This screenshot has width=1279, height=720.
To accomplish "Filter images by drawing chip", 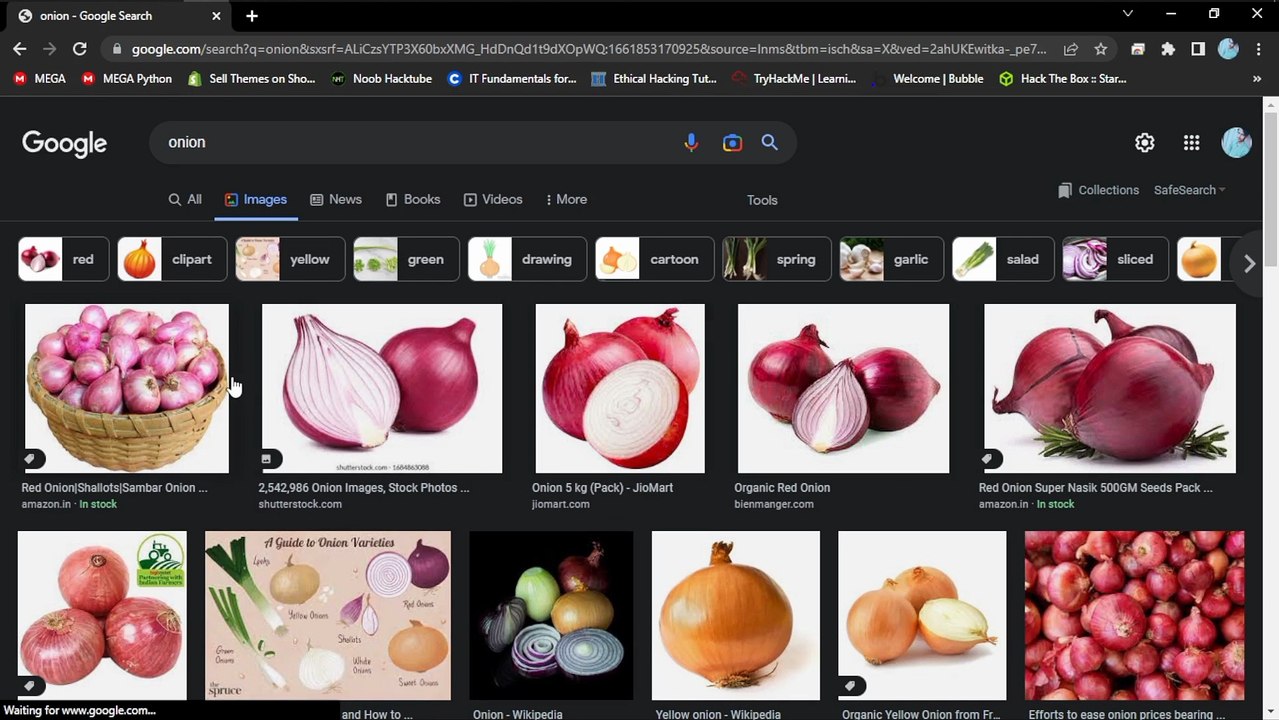I will pos(527,259).
